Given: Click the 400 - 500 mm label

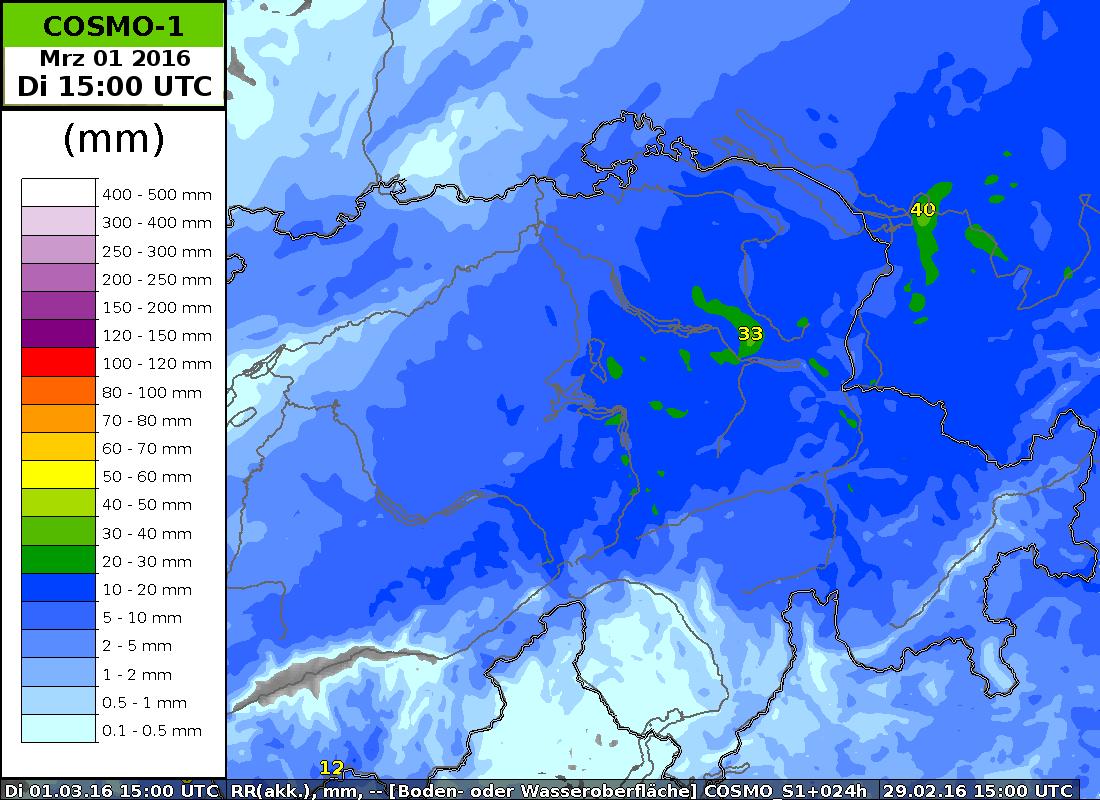Looking at the screenshot, I should click(x=157, y=194).
